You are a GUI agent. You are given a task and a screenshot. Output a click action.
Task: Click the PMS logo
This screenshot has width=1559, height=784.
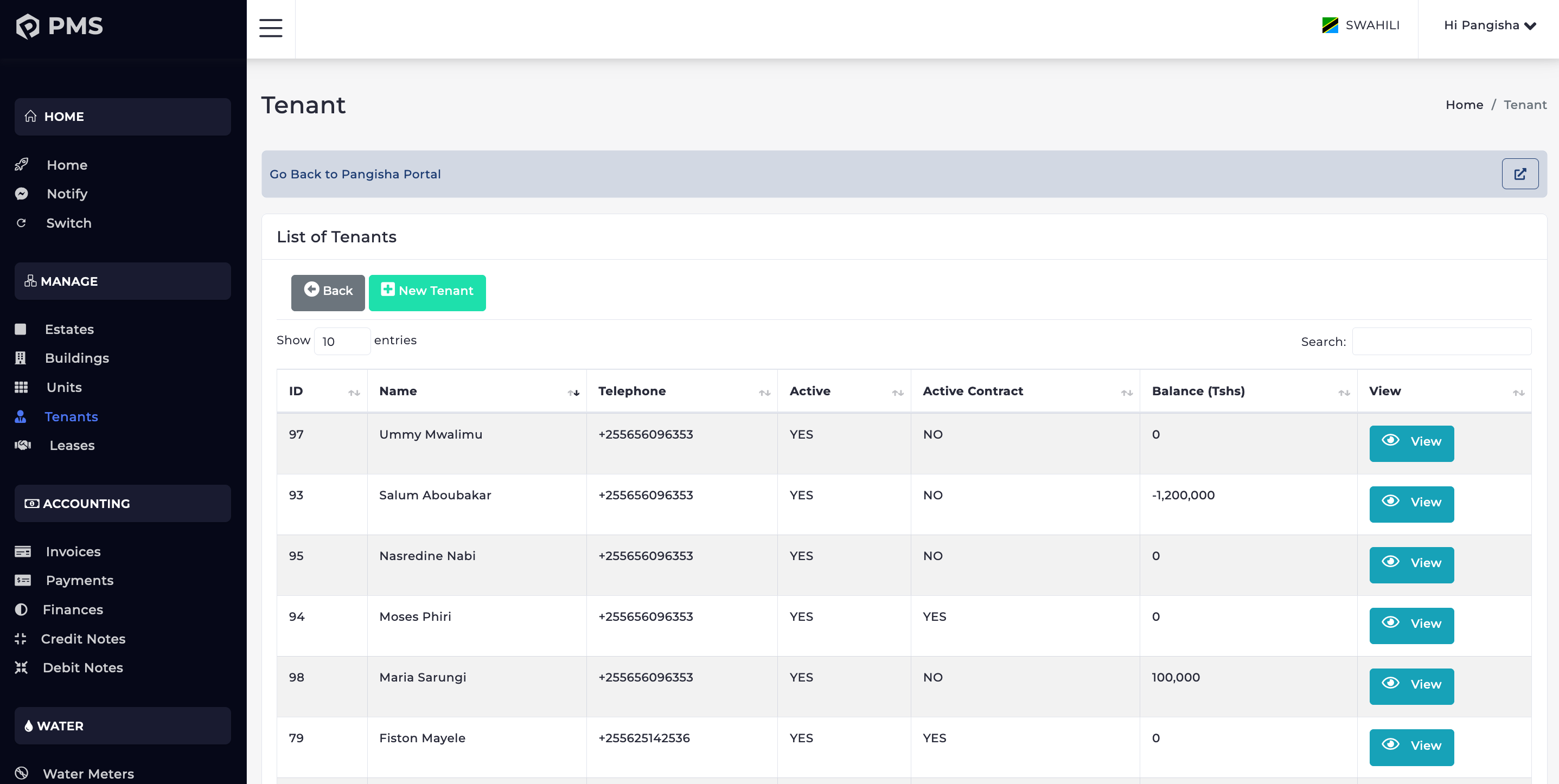click(x=59, y=26)
